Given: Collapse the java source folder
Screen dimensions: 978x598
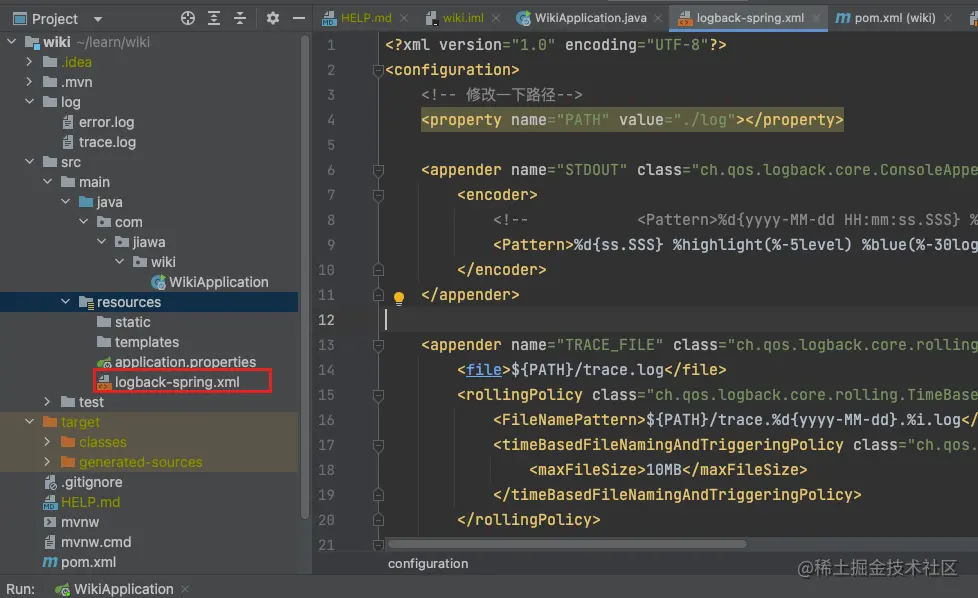Looking at the screenshot, I should tap(65, 201).
